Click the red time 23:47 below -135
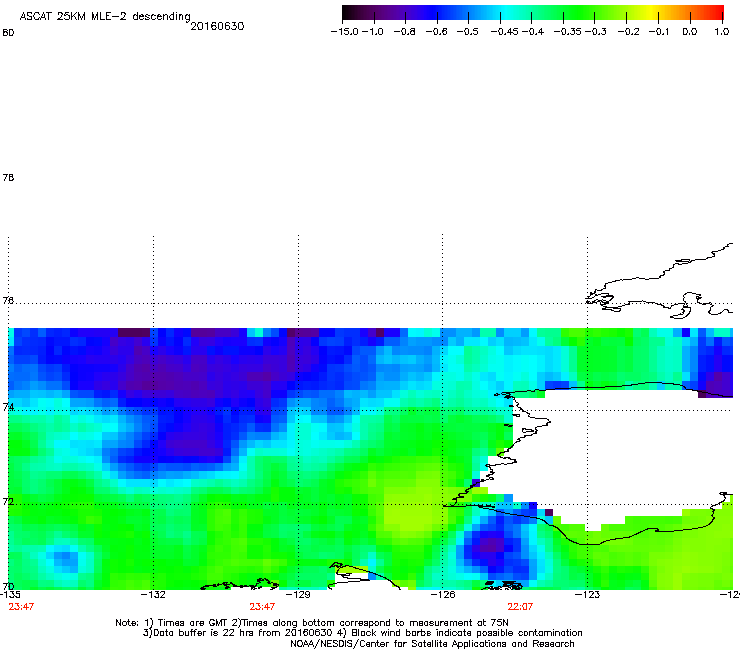Image resolution: width=740 pixels, height=650 pixels. pyautogui.click(x=21, y=607)
